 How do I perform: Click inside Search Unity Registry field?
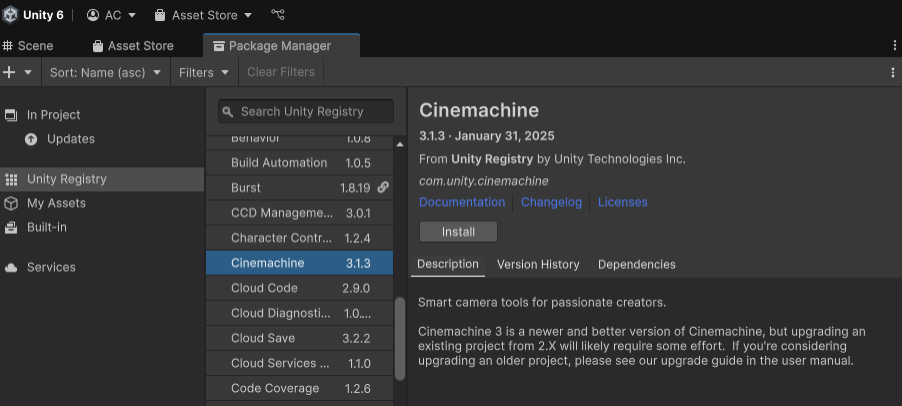pyautogui.click(x=306, y=112)
